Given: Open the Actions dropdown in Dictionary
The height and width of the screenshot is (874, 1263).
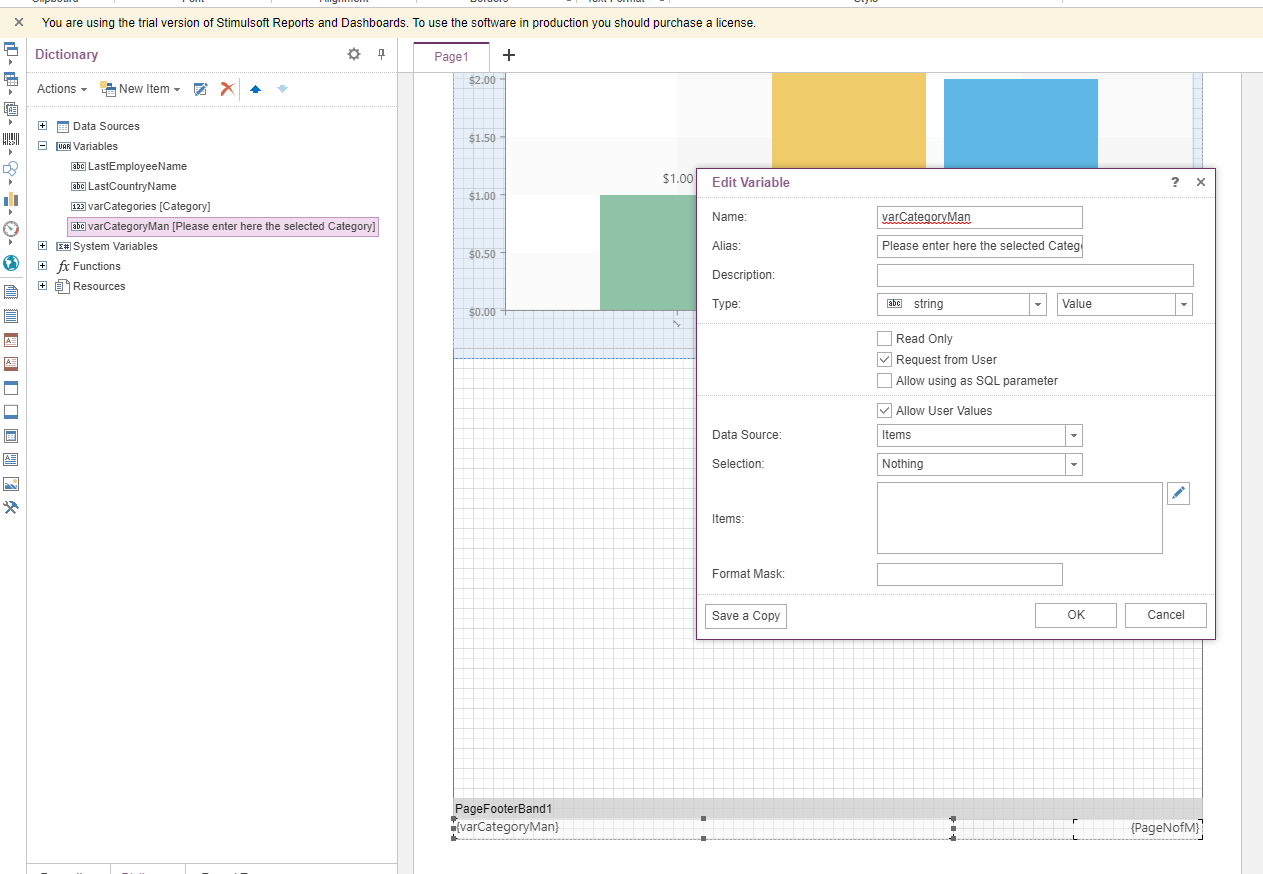Looking at the screenshot, I should point(62,89).
